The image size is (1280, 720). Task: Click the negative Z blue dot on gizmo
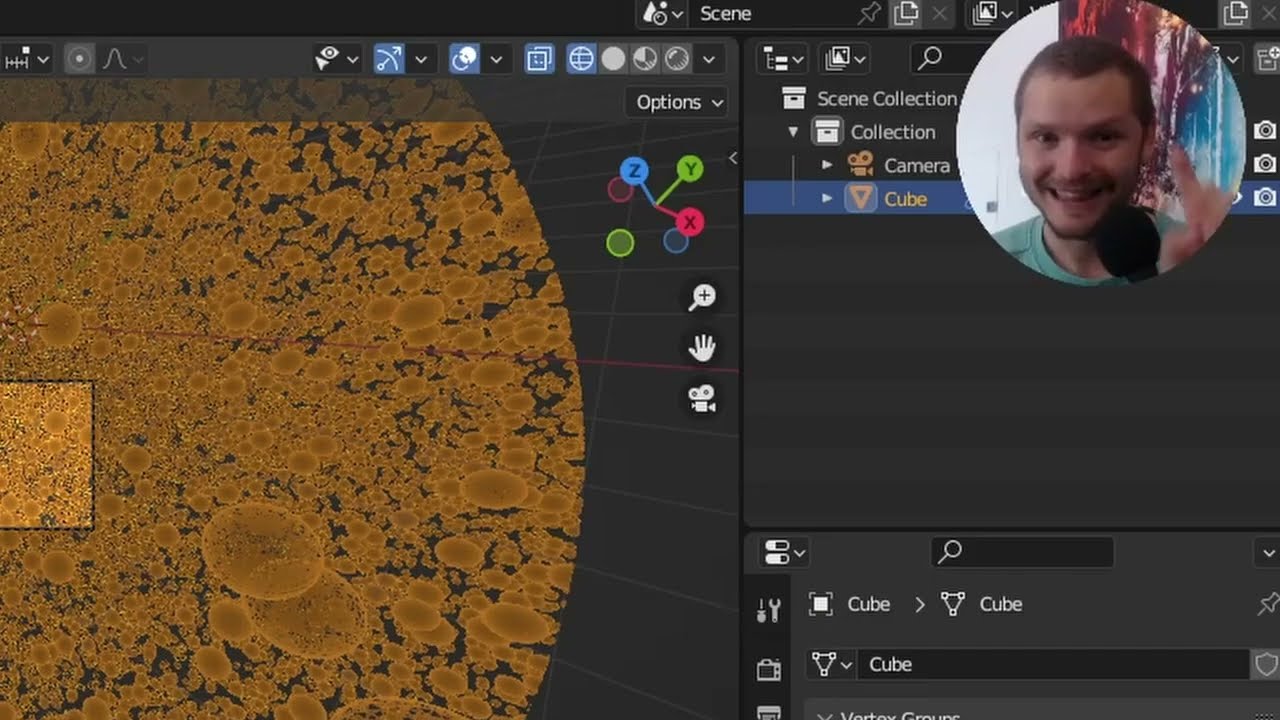point(676,241)
